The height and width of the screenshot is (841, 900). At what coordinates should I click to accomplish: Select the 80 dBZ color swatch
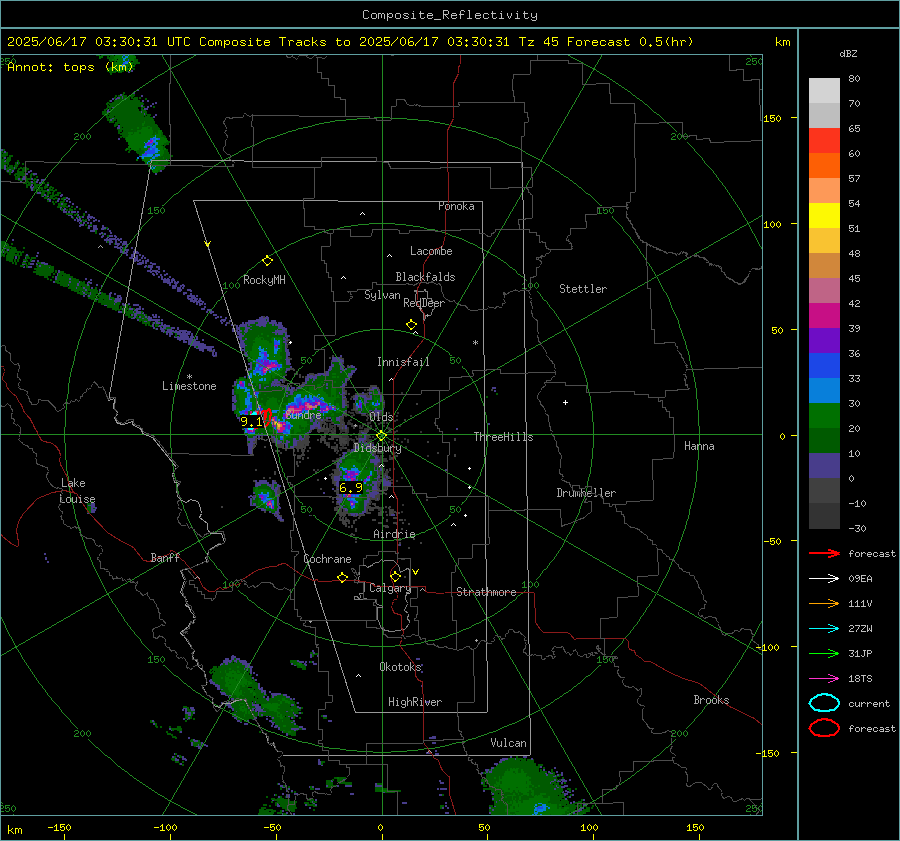[824, 90]
